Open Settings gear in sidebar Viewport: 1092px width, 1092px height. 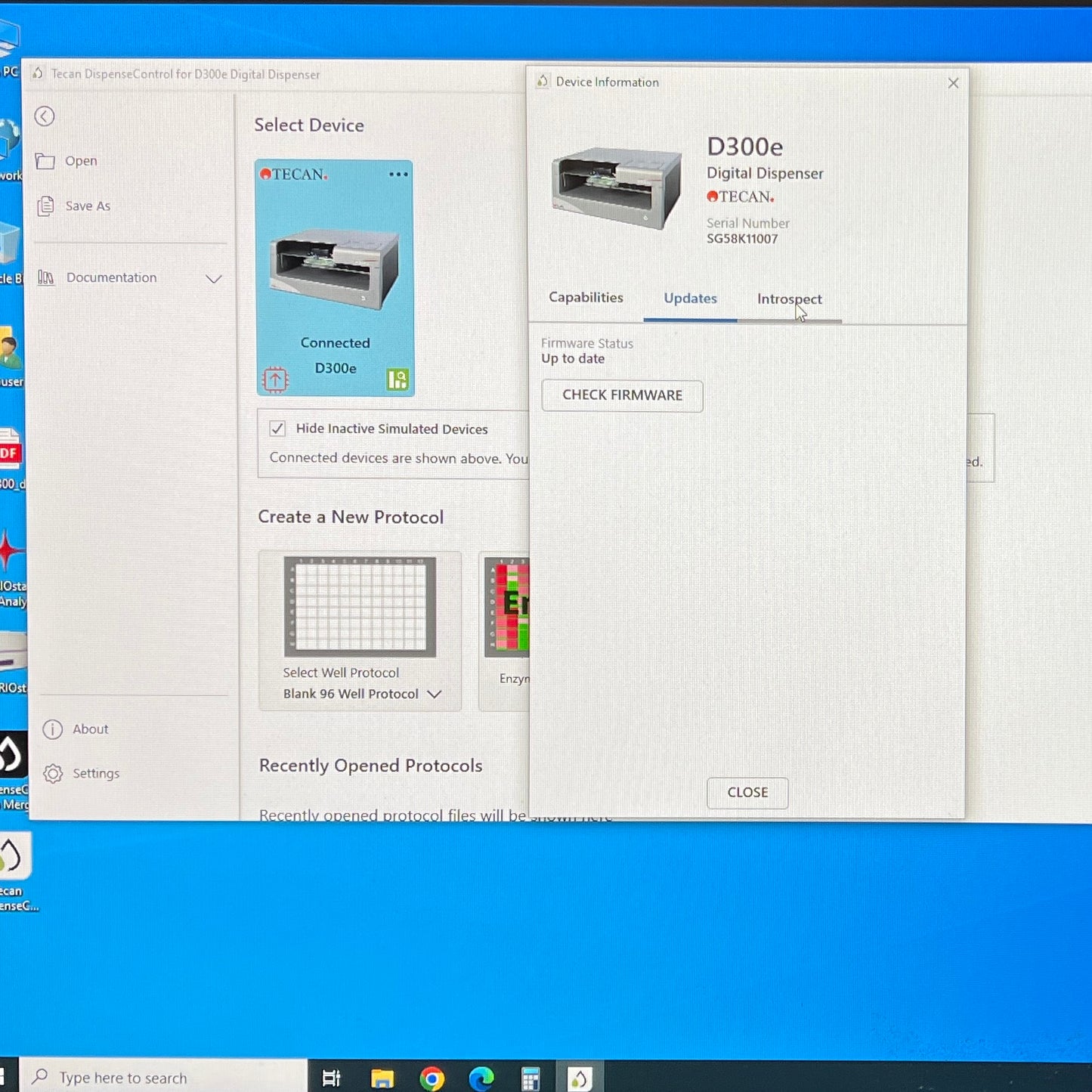click(53, 774)
